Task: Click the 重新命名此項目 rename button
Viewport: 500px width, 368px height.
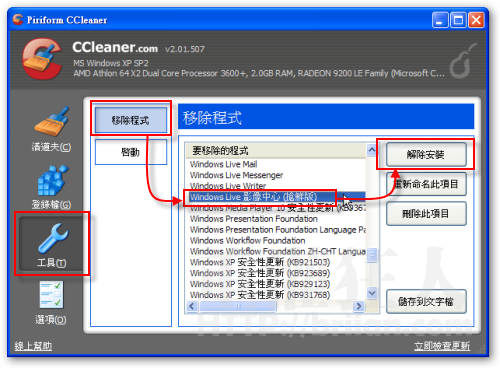Action: pos(426,184)
